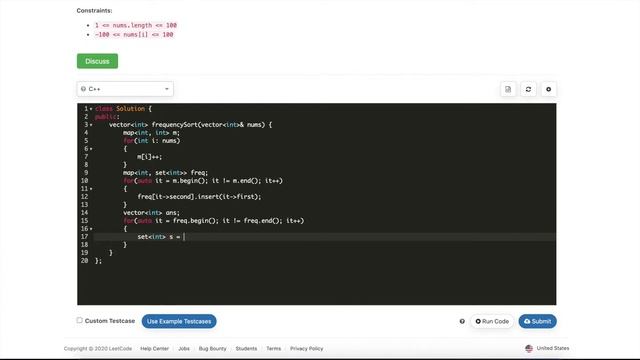Click Use Example Testcases button

(179, 321)
